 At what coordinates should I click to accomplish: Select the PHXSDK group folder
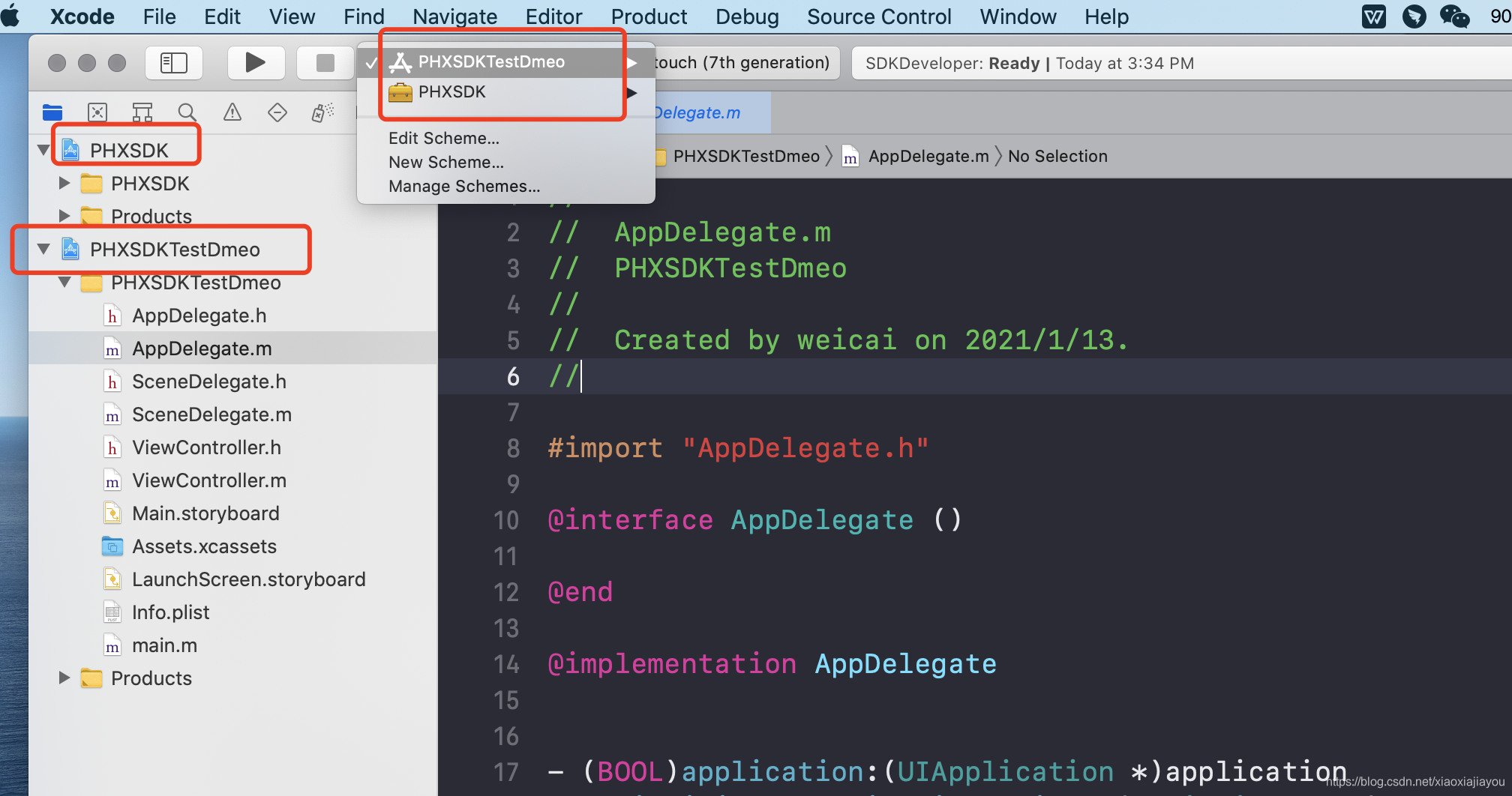point(150,183)
